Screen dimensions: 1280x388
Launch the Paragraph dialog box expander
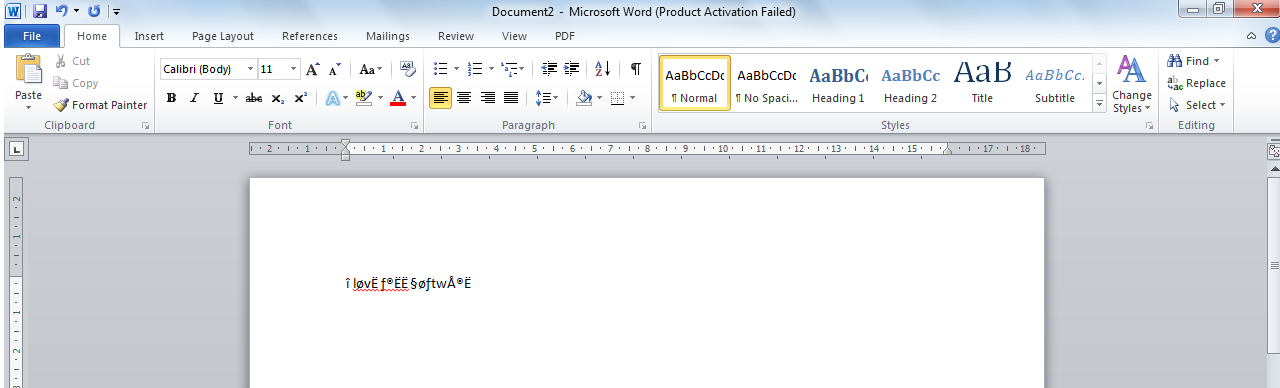point(643,126)
